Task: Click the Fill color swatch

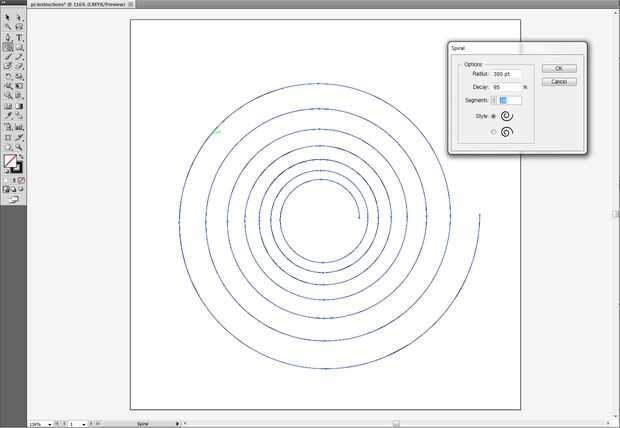Action: click(x=10, y=161)
